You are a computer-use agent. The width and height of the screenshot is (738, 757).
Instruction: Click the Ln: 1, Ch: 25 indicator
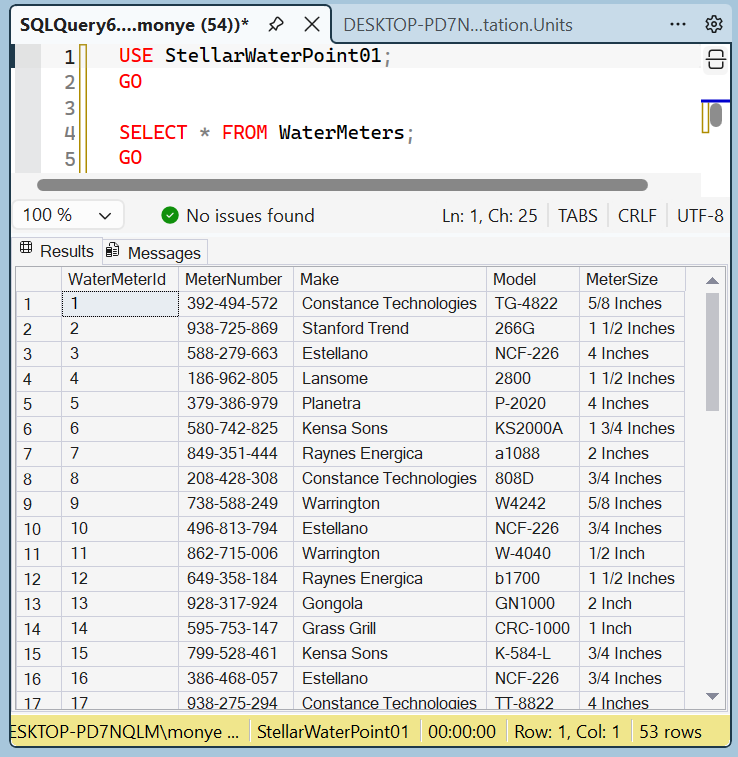tap(489, 216)
